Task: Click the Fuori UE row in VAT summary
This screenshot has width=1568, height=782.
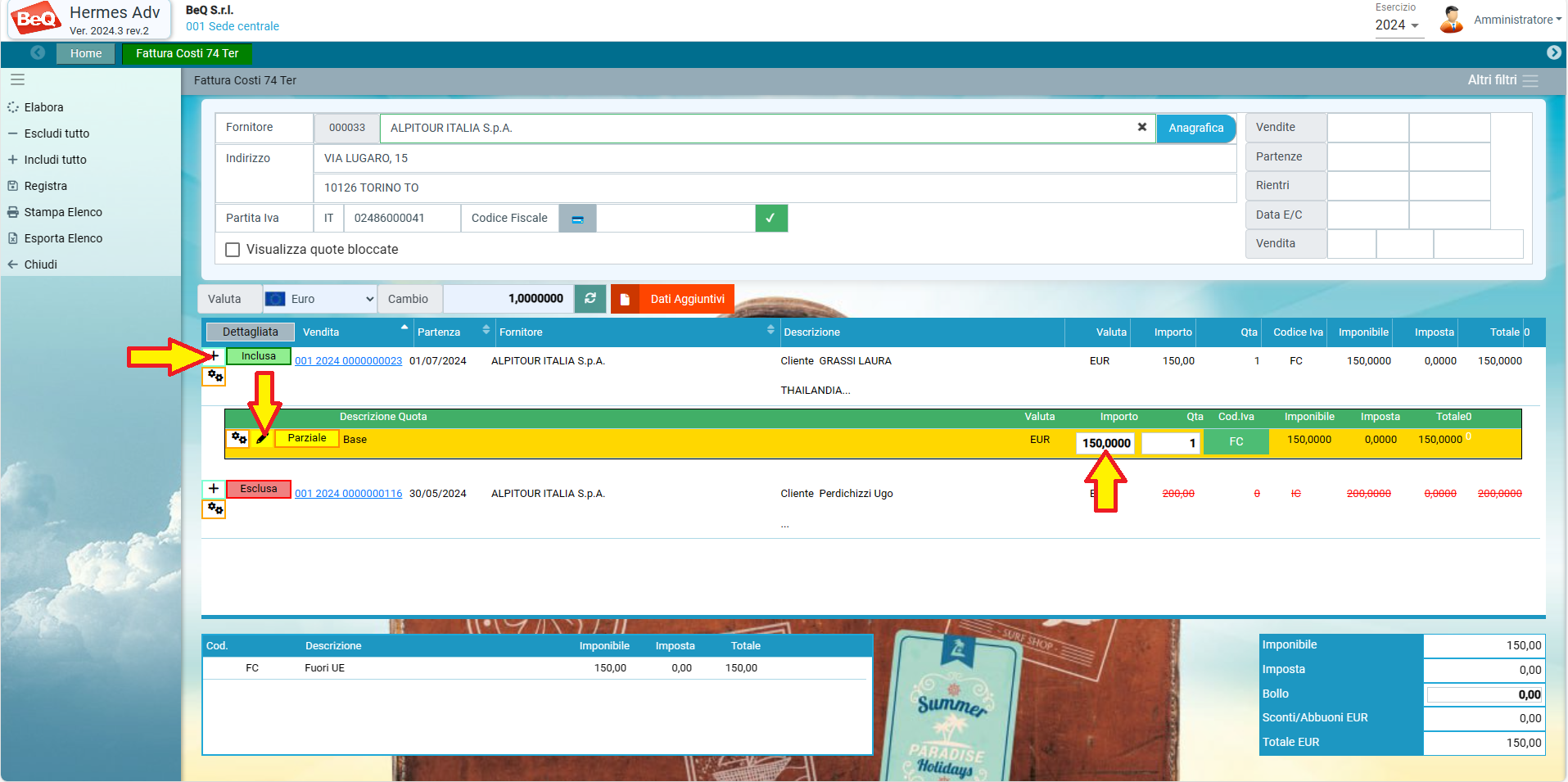Action: click(x=536, y=668)
